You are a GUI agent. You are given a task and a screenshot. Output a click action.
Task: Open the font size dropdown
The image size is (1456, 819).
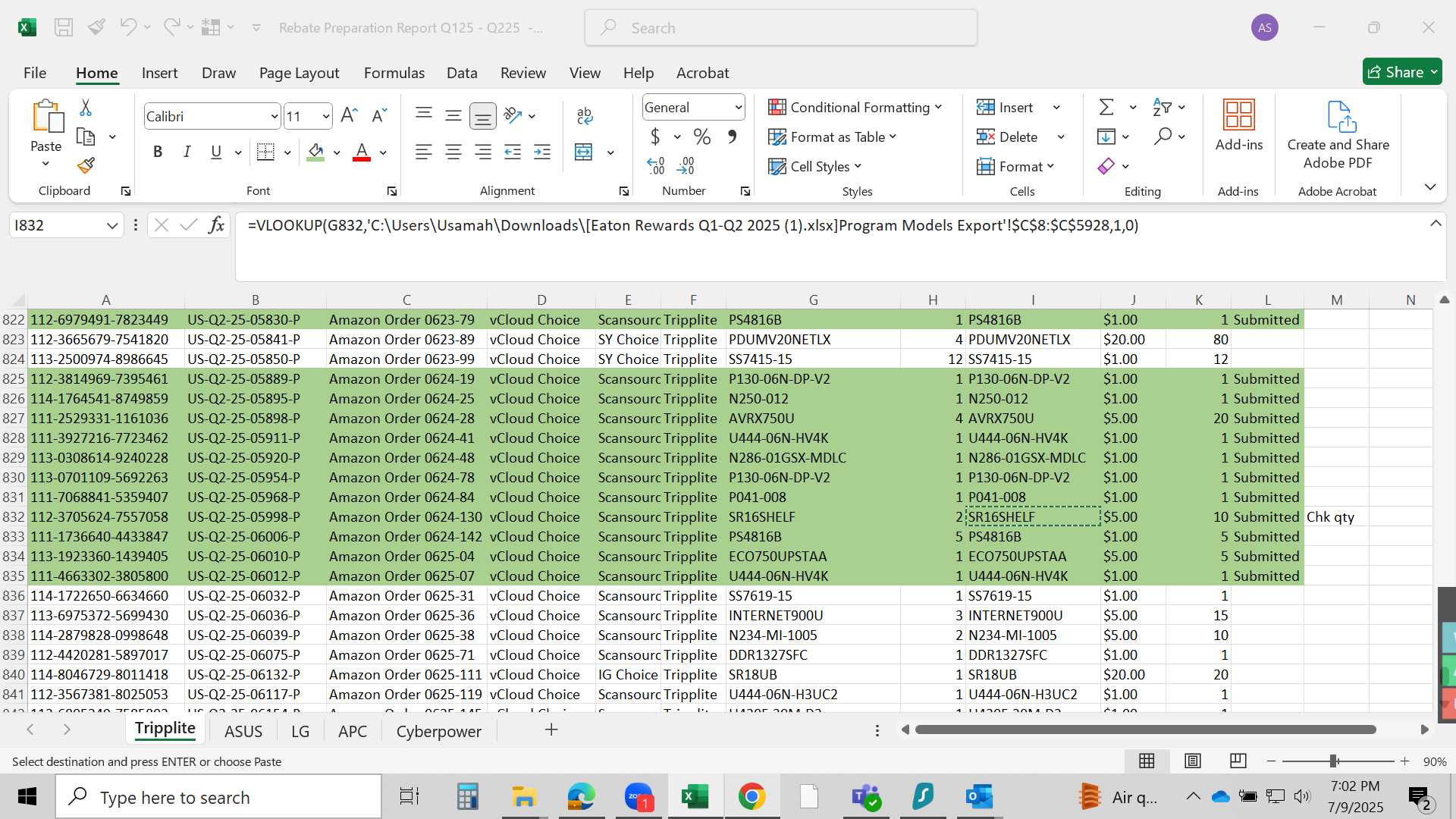point(325,116)
